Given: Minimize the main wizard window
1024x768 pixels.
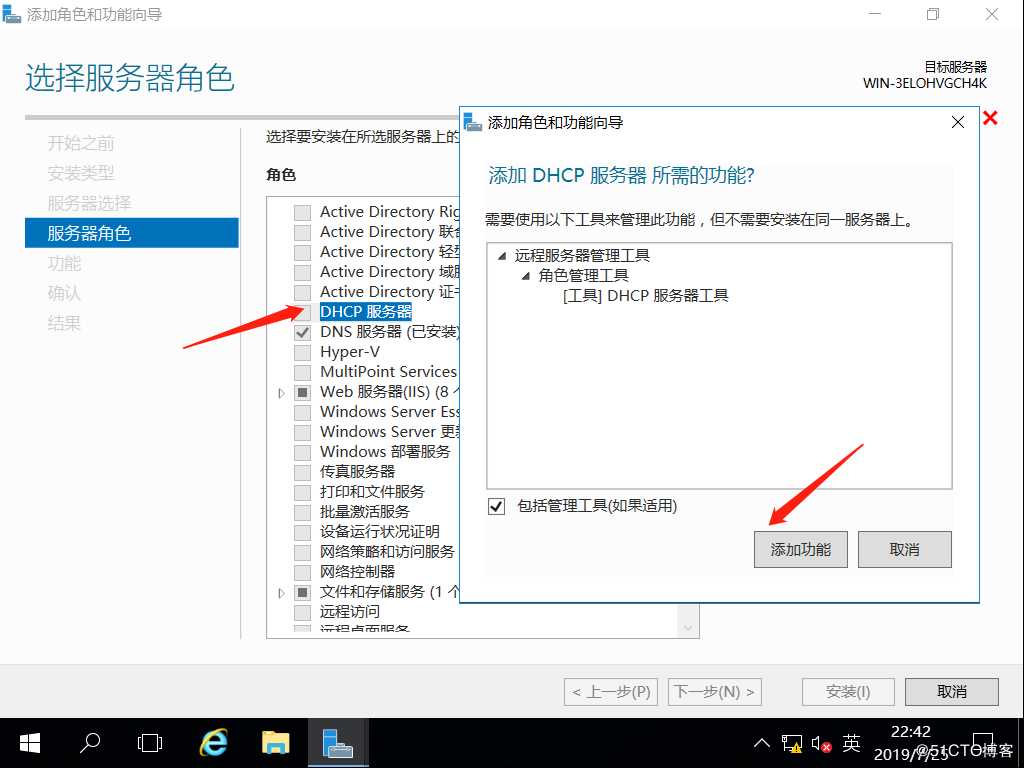Looking at the screenshot, I should pyautogui.click(x=875, y=14).
